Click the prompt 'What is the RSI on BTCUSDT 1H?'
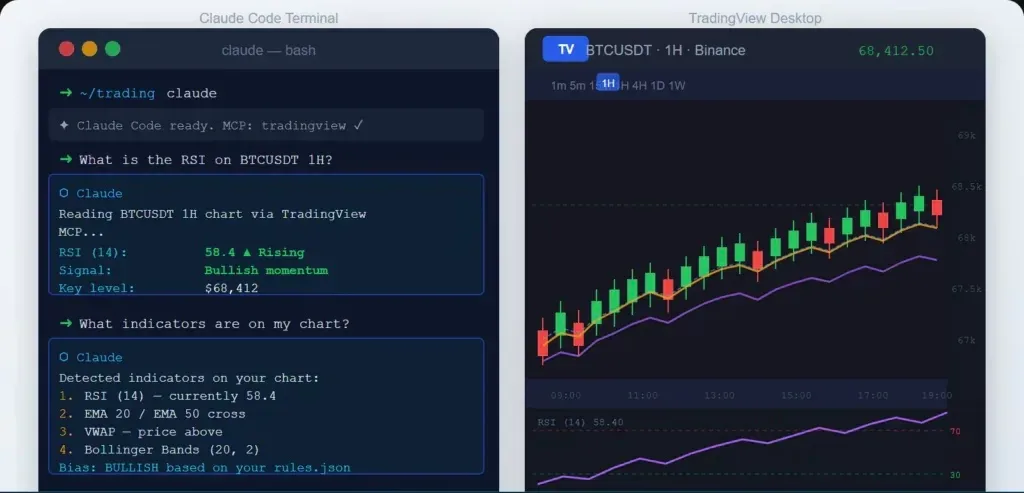This screenshot has width=1024, height=493. (206, 160)
